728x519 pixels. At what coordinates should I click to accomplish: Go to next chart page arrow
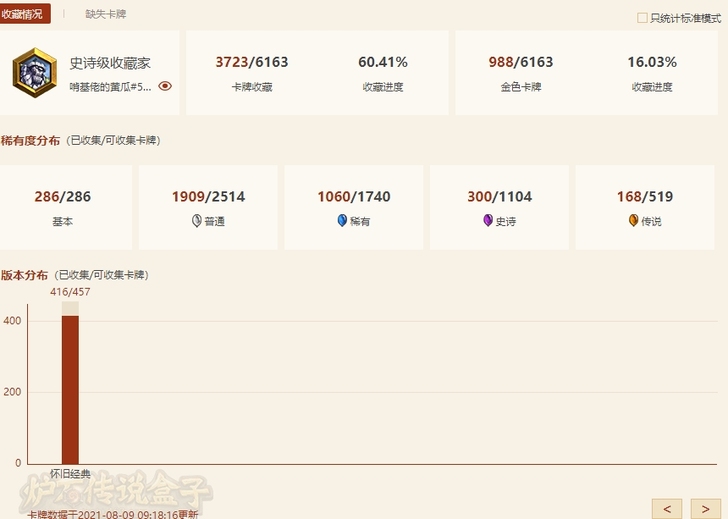(x=706, y=509)
